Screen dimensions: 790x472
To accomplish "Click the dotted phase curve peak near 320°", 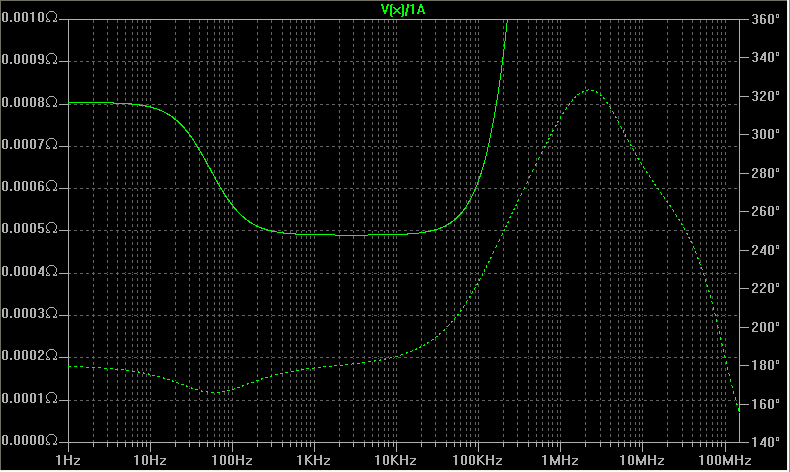I will pyautogui.click(x=589, y=90).
